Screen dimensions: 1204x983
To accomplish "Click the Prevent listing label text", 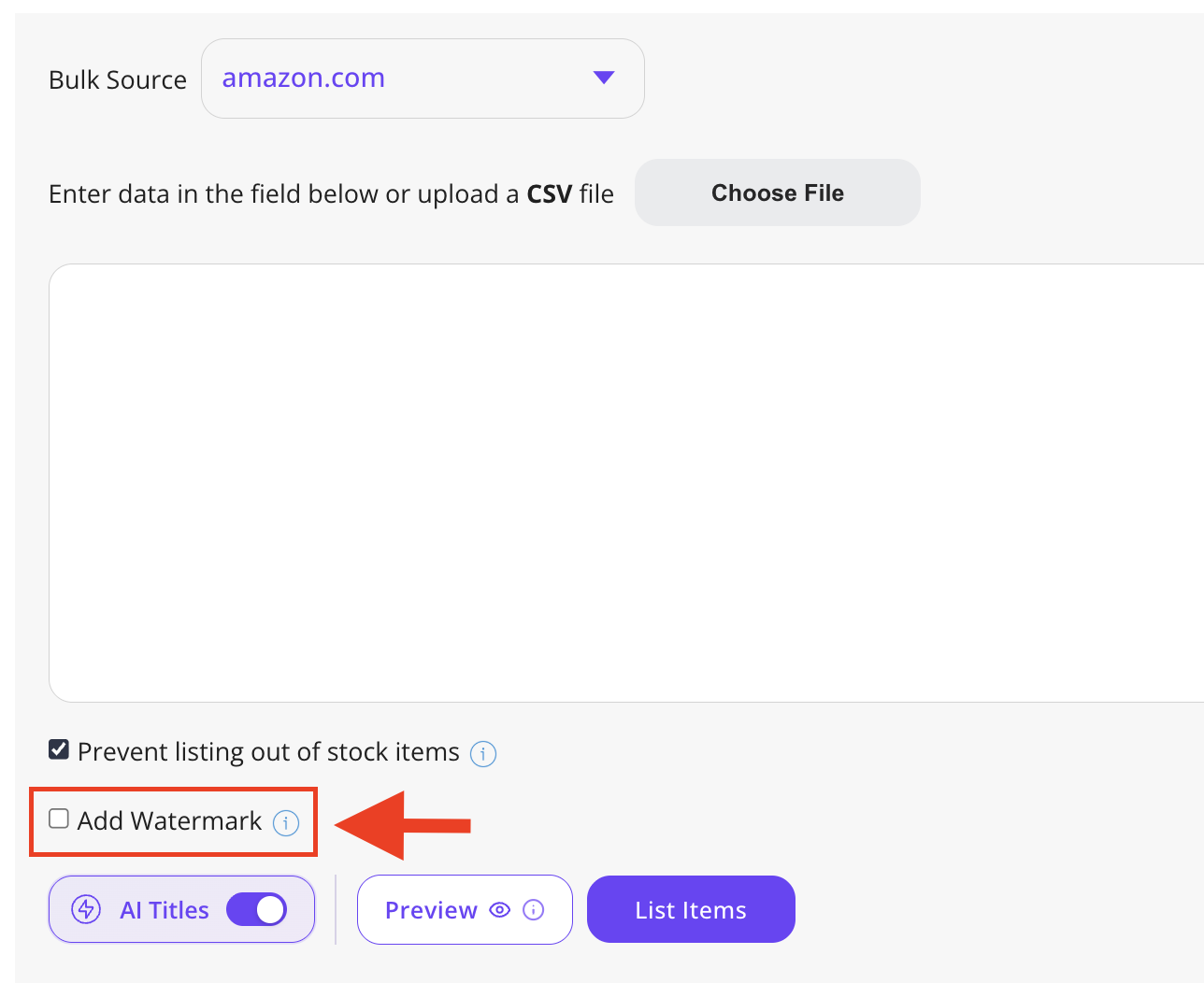I will 269,752.
